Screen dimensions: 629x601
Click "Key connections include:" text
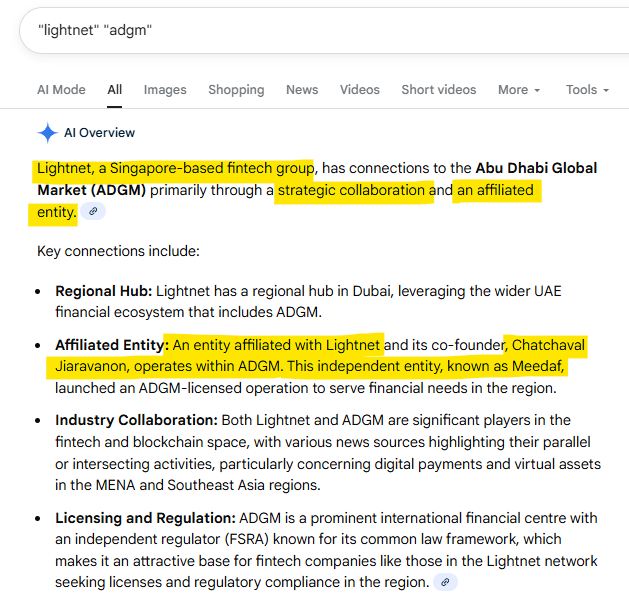(x=118, y=251)
